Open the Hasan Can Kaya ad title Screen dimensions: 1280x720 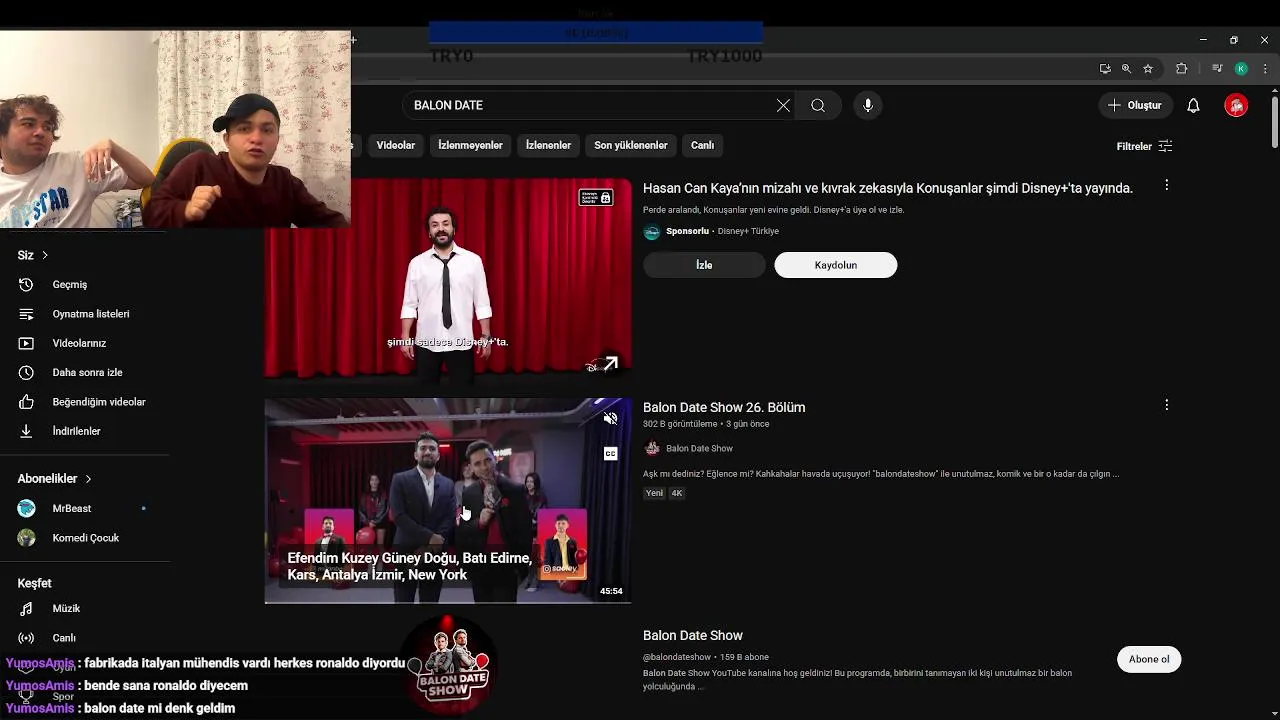(888, 188)
